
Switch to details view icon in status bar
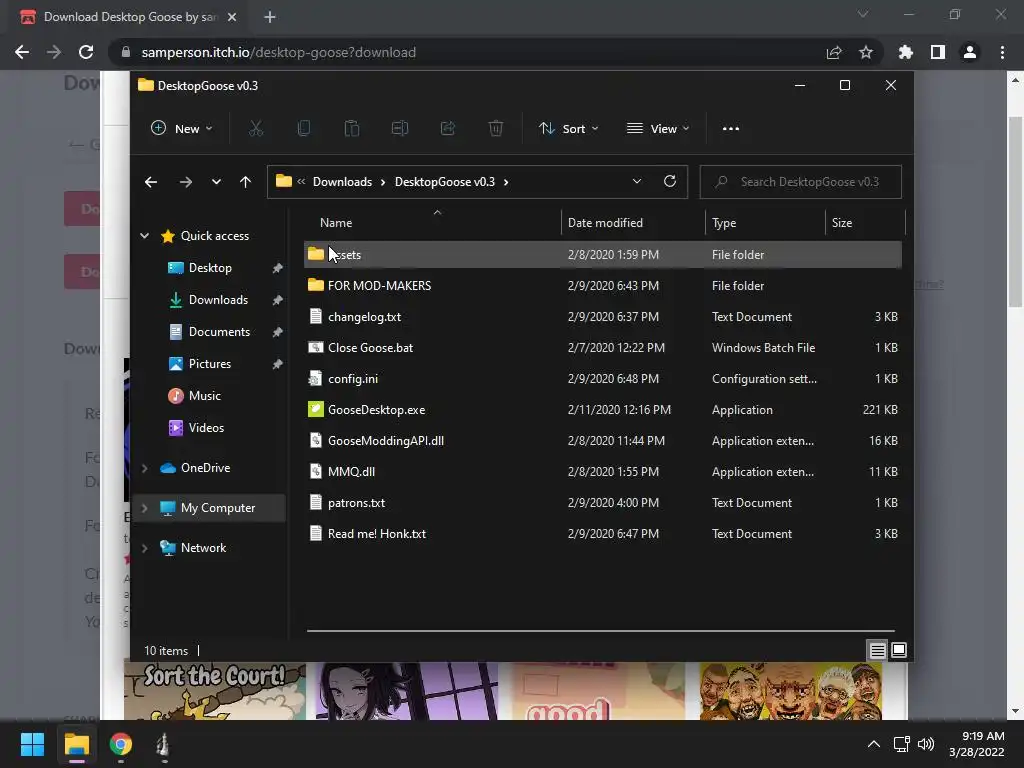[877, 650]
